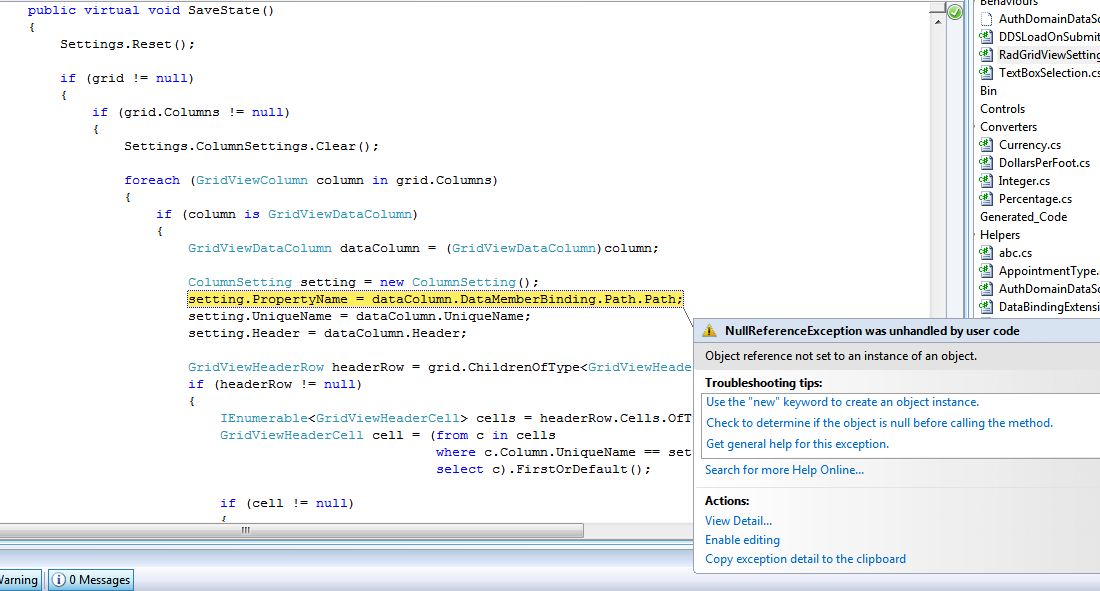Click 'Get general help for this exception'

coord(797,444)
